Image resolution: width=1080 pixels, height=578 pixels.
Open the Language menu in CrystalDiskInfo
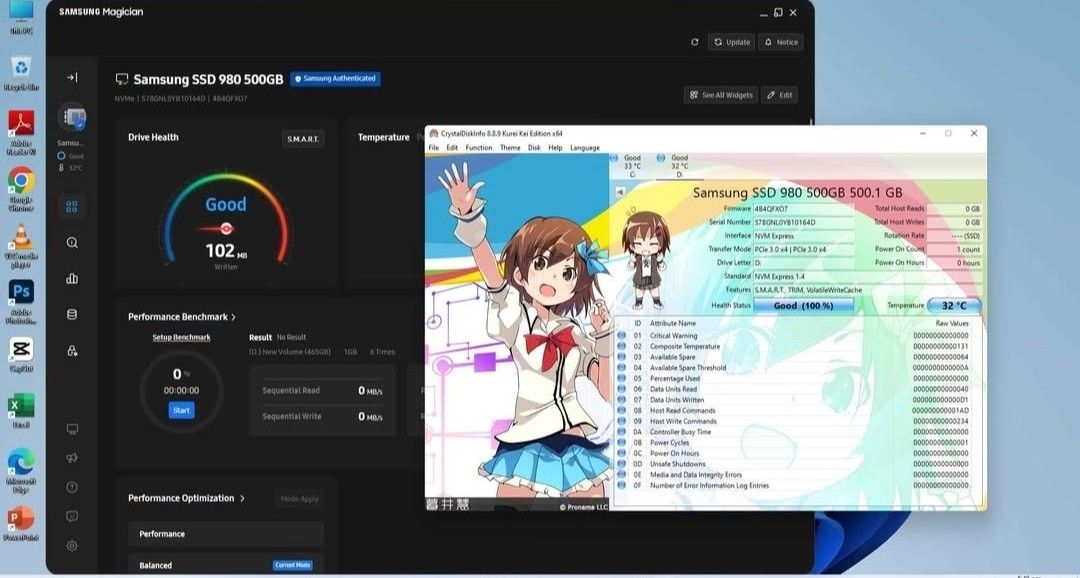(585, 147)
